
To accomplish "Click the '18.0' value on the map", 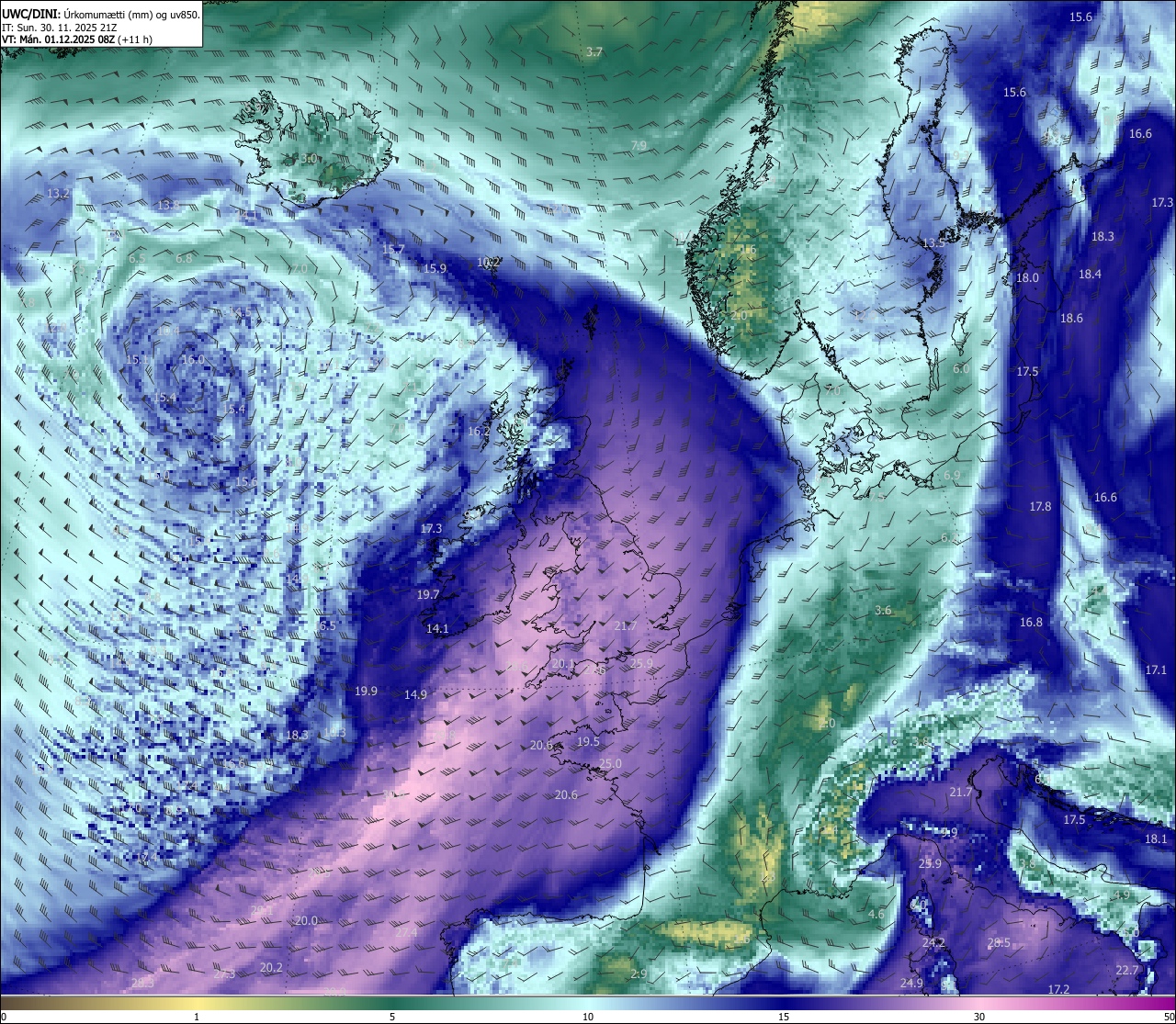I will tap(1027, 278).
